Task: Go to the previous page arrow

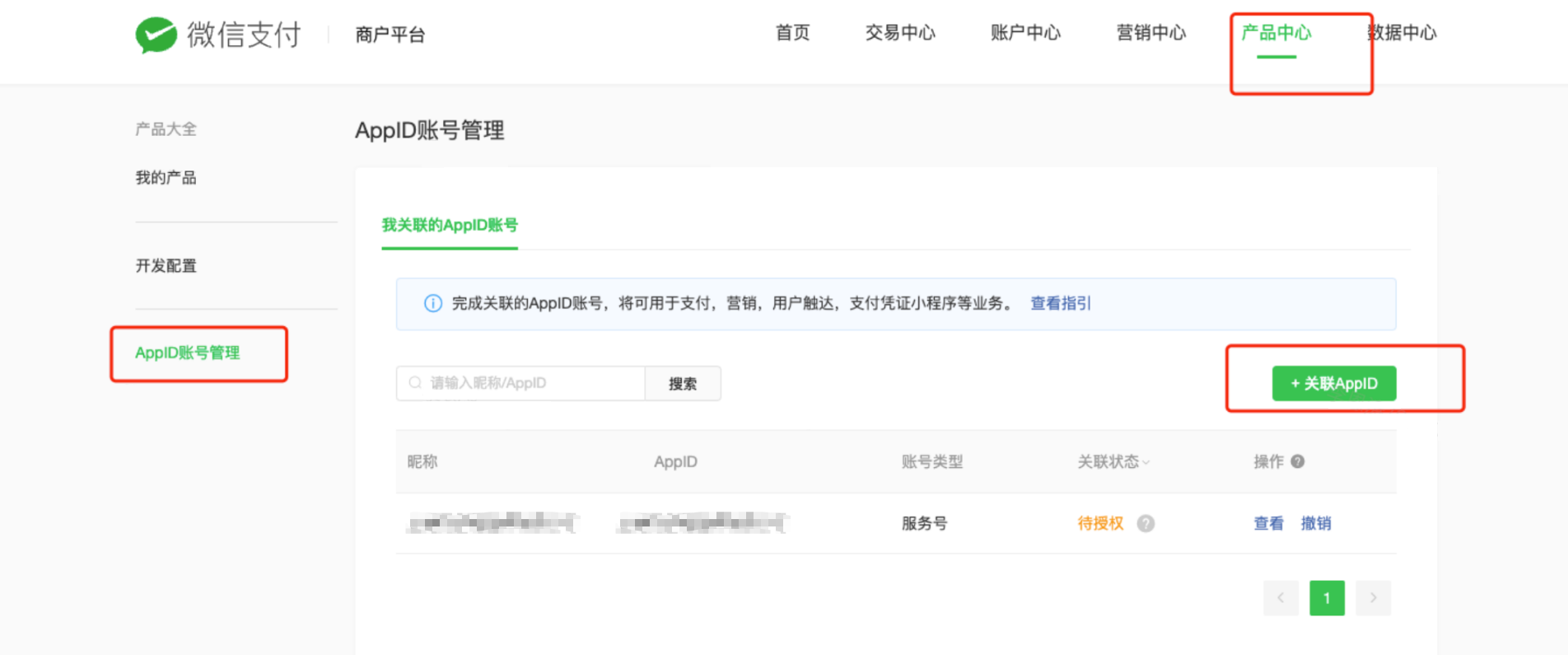Action: point(1281,598)
